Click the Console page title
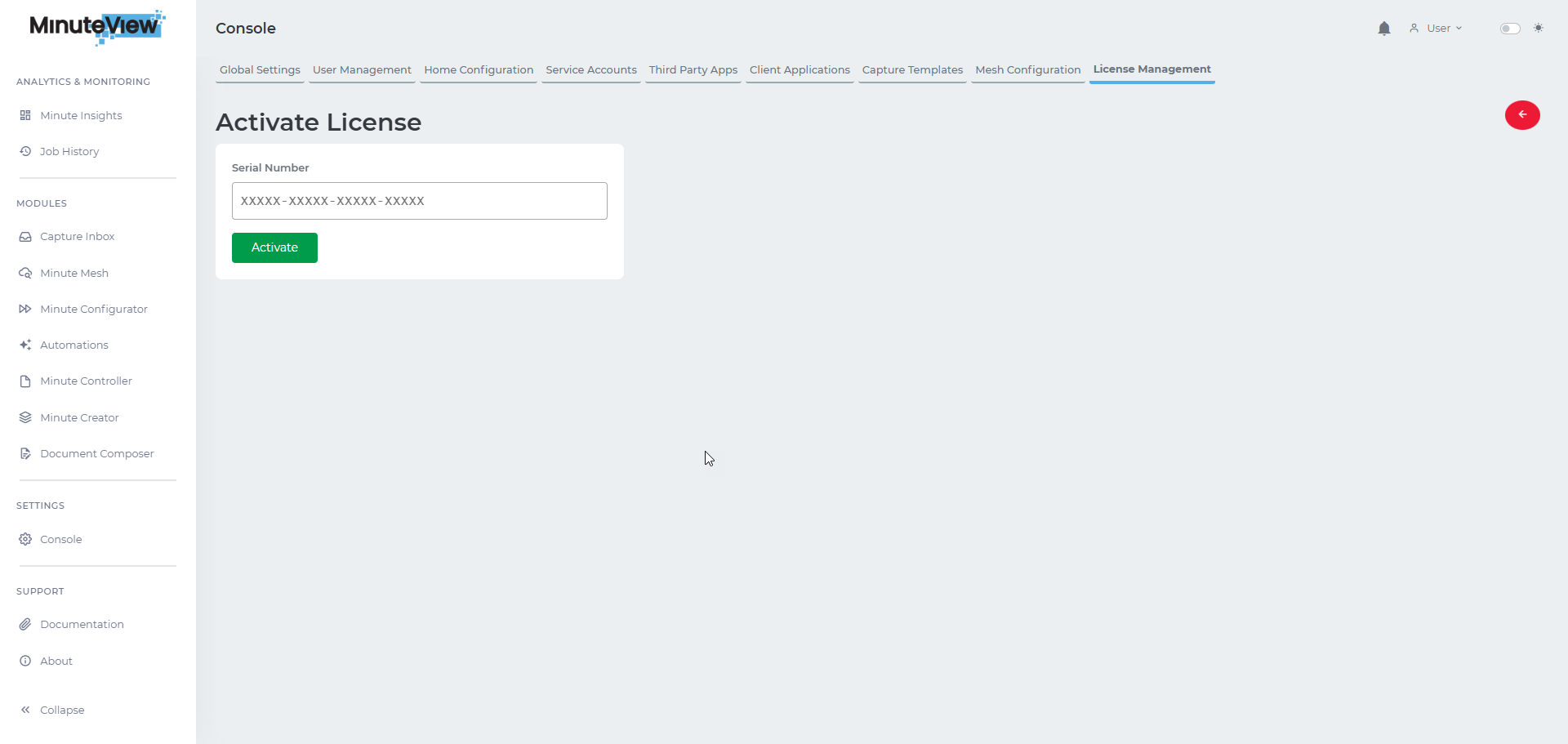1568x744 pixels. [246, 29]
